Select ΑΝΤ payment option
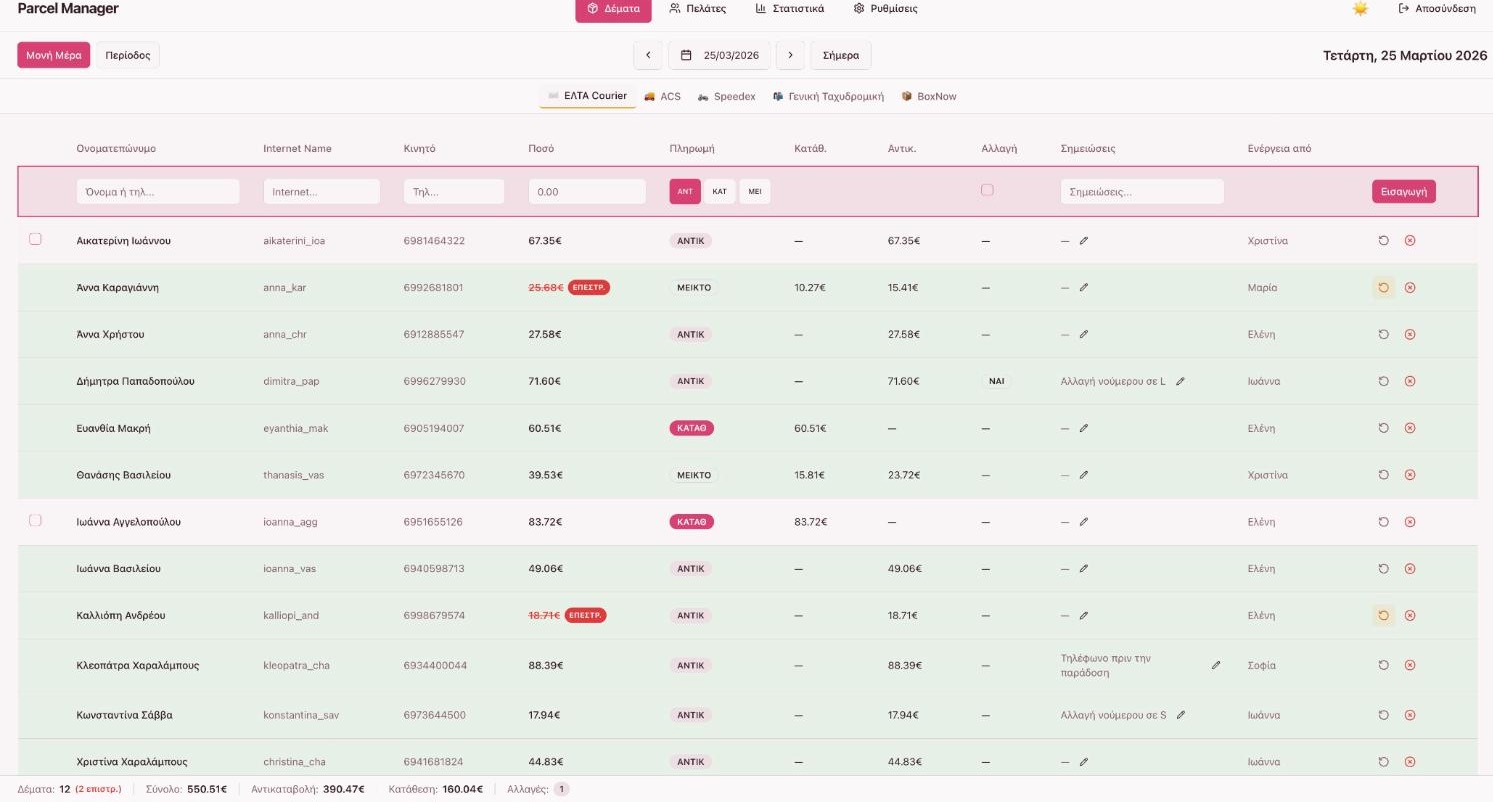Image resolution: width=1493 pixels, height=802 pixels. (685, 191)
